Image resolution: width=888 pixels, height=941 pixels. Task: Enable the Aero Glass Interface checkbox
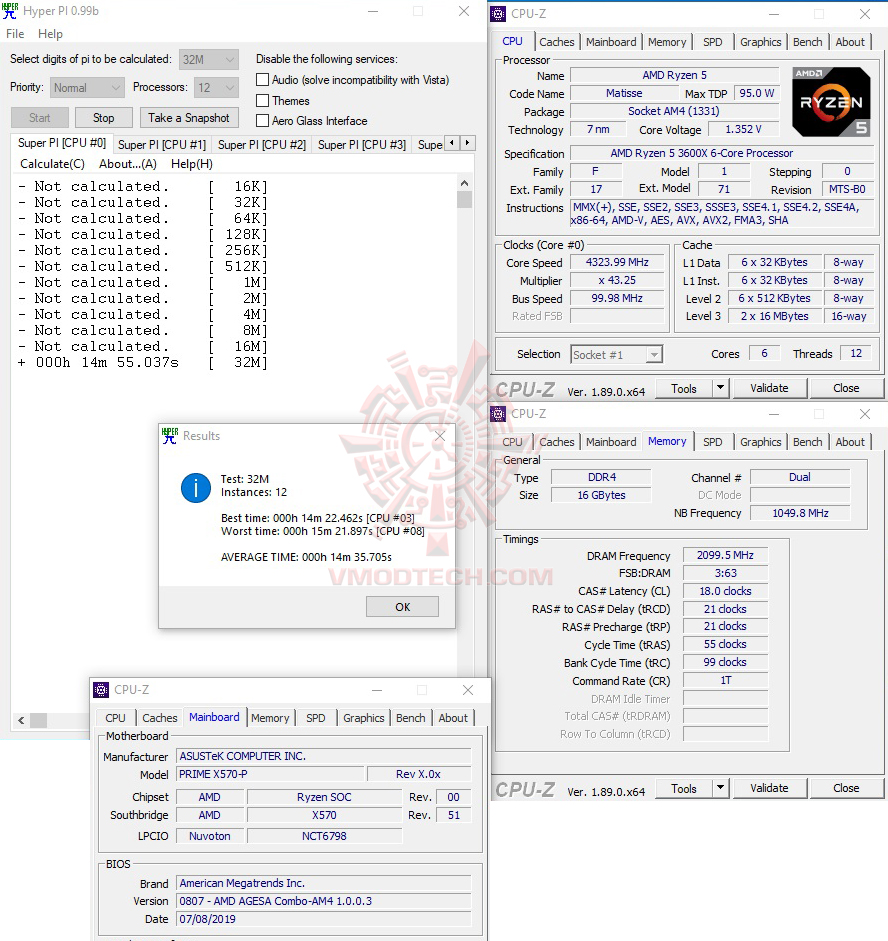tap(262, 121)
